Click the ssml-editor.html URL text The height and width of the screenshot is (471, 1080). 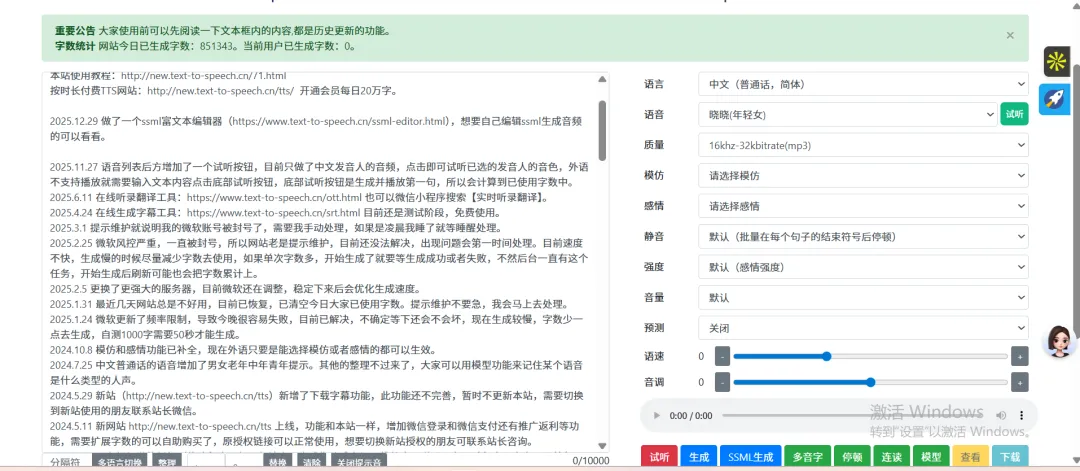[x=340, y=121]
